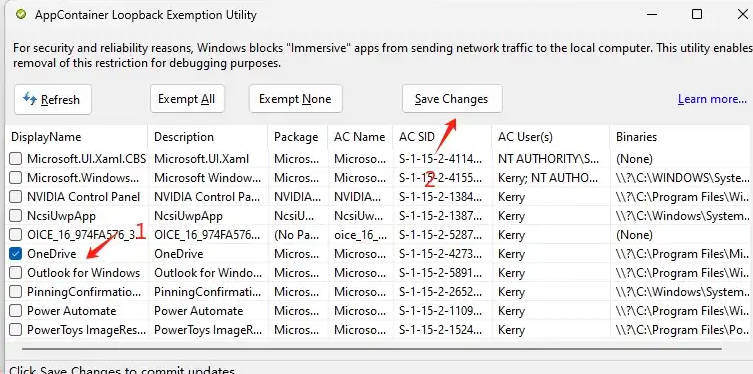Tick the PowerToys ImageResizer checkbox
The height and width of the screenshot is (374, 753).
click(16, 330)
